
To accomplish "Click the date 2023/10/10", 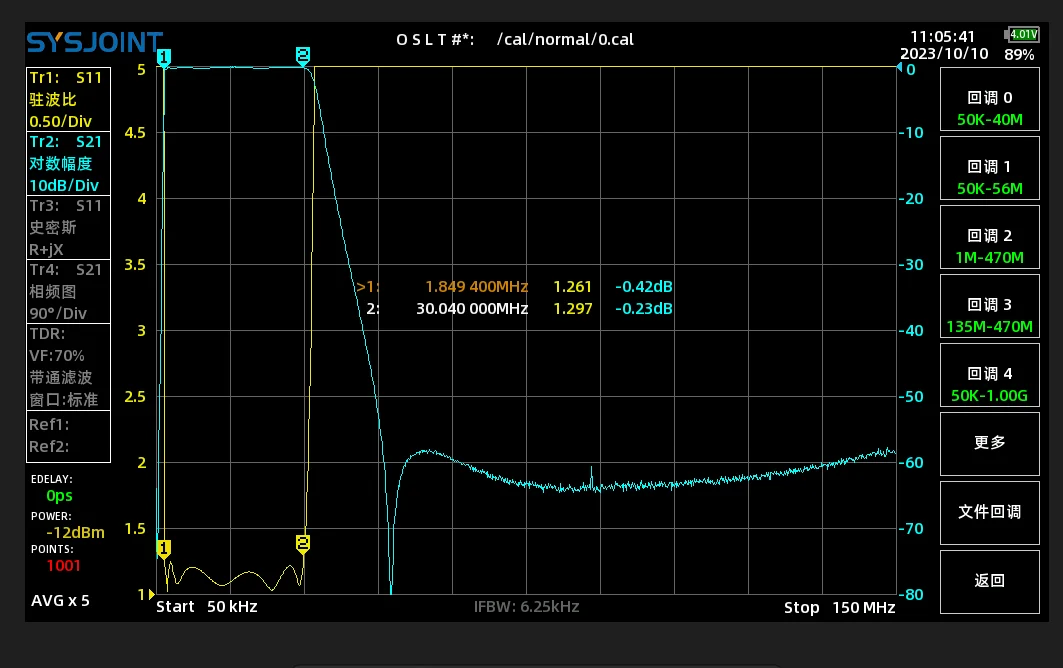I will 944,54.
